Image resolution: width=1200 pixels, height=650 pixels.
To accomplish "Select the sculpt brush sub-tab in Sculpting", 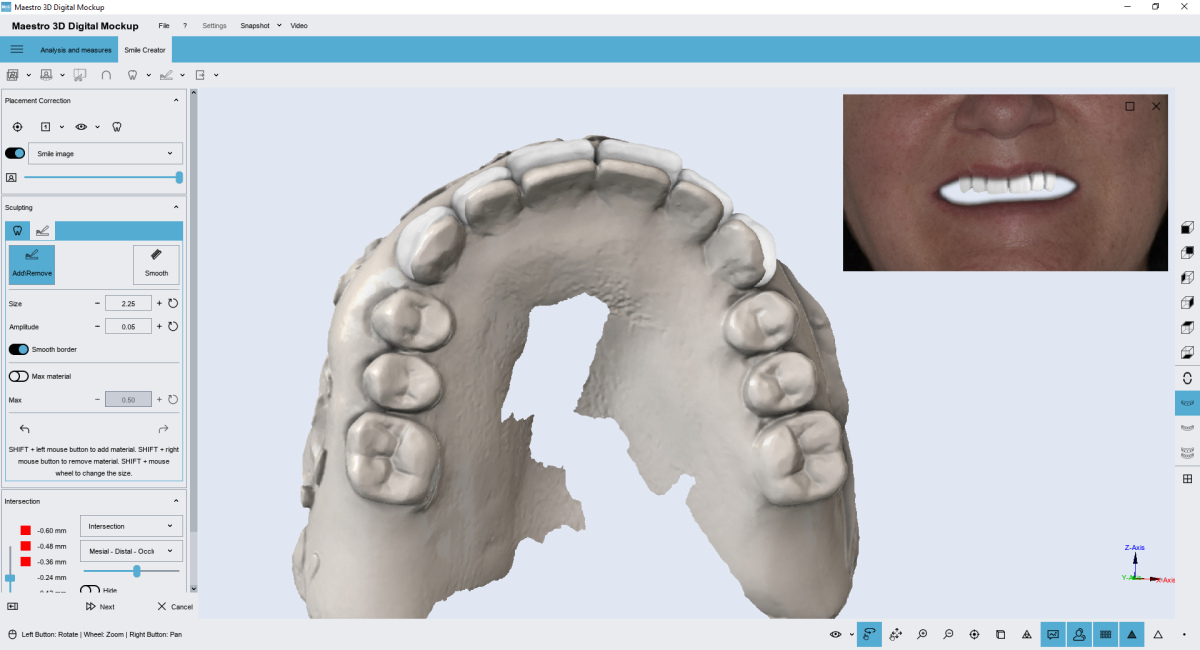I will pyautogui.click(x=42, y=230).
